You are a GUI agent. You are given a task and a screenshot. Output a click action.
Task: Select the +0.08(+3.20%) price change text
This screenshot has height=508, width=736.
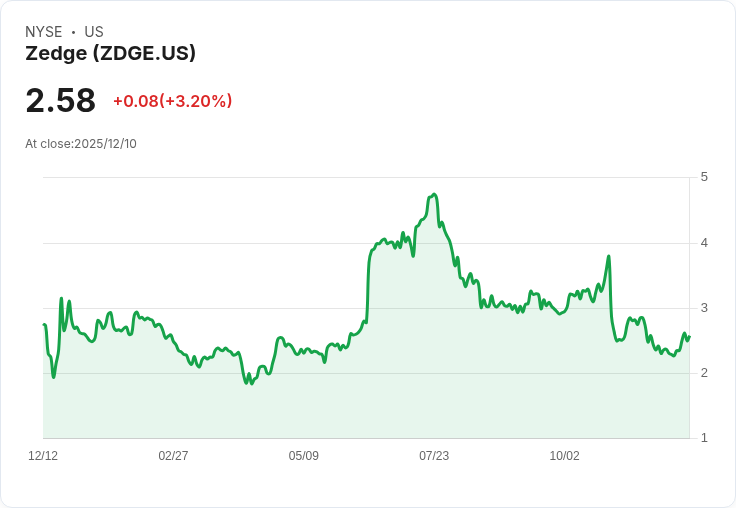click(x=173, y=101)
